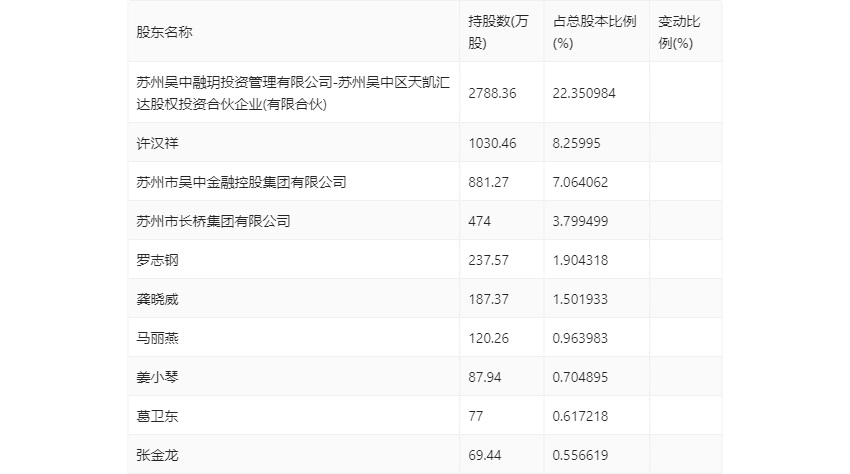Select shareholder name 马丽燕
Image resolution: width=850 pixels, height=474 pixels.
157,338
